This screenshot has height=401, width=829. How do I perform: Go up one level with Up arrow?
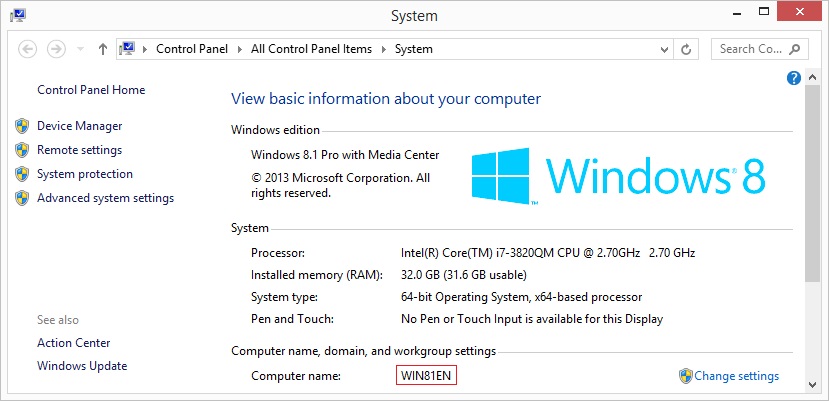pyautogui.click(x=103, y=49)
